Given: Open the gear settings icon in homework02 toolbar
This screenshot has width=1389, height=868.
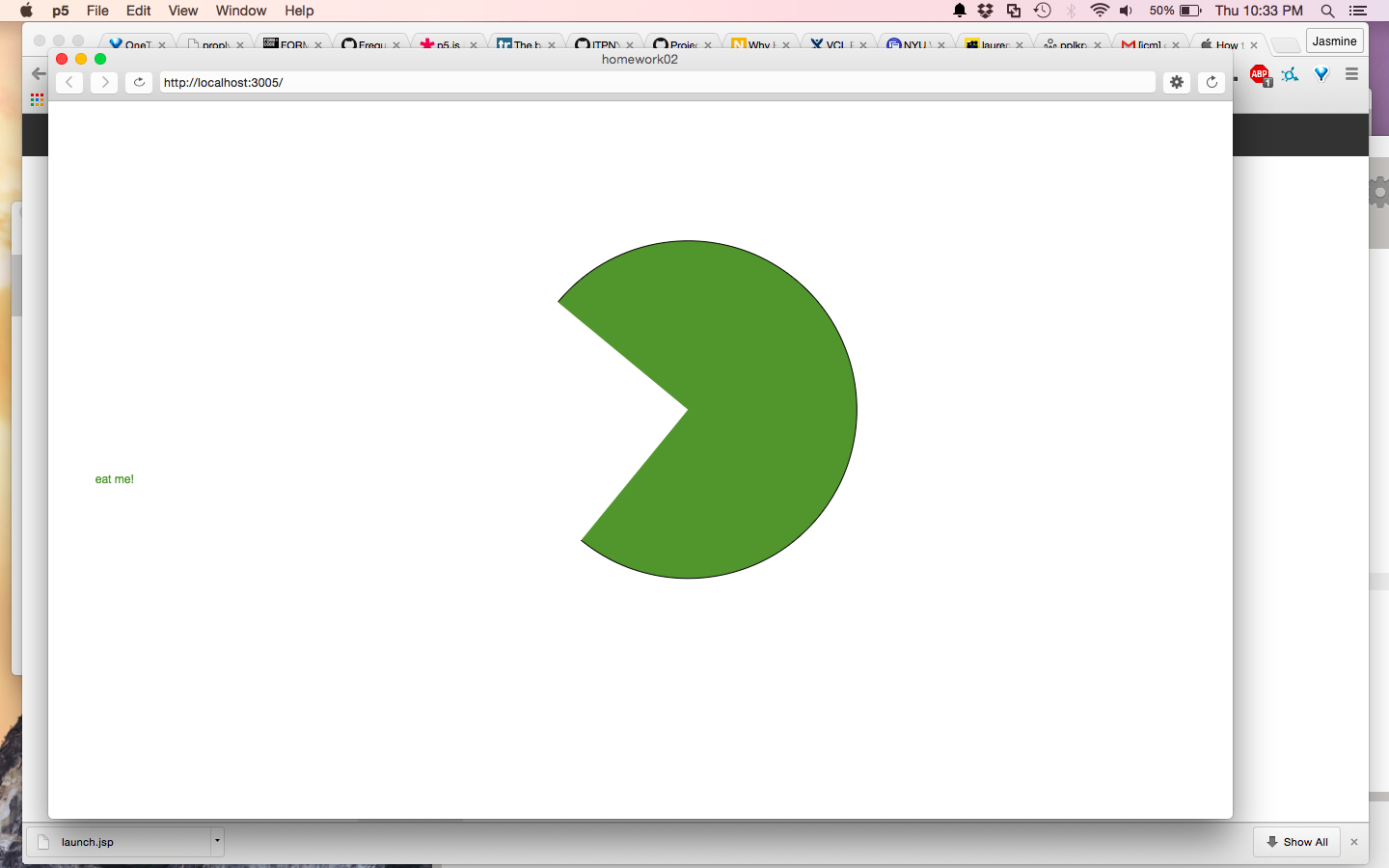Looking at the screenshot, I should pyautogui.click(x=1177, y=83).
